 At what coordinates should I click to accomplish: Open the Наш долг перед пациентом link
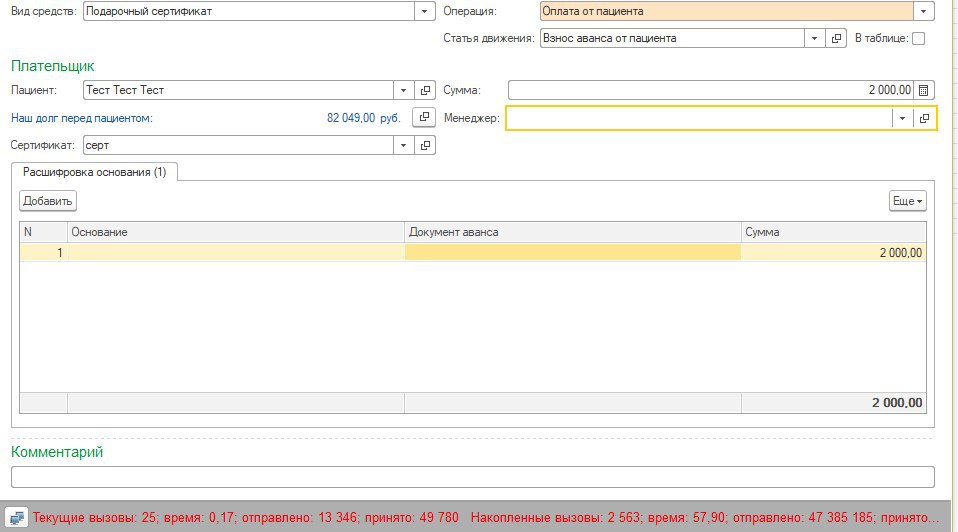[x=82, y=118]
